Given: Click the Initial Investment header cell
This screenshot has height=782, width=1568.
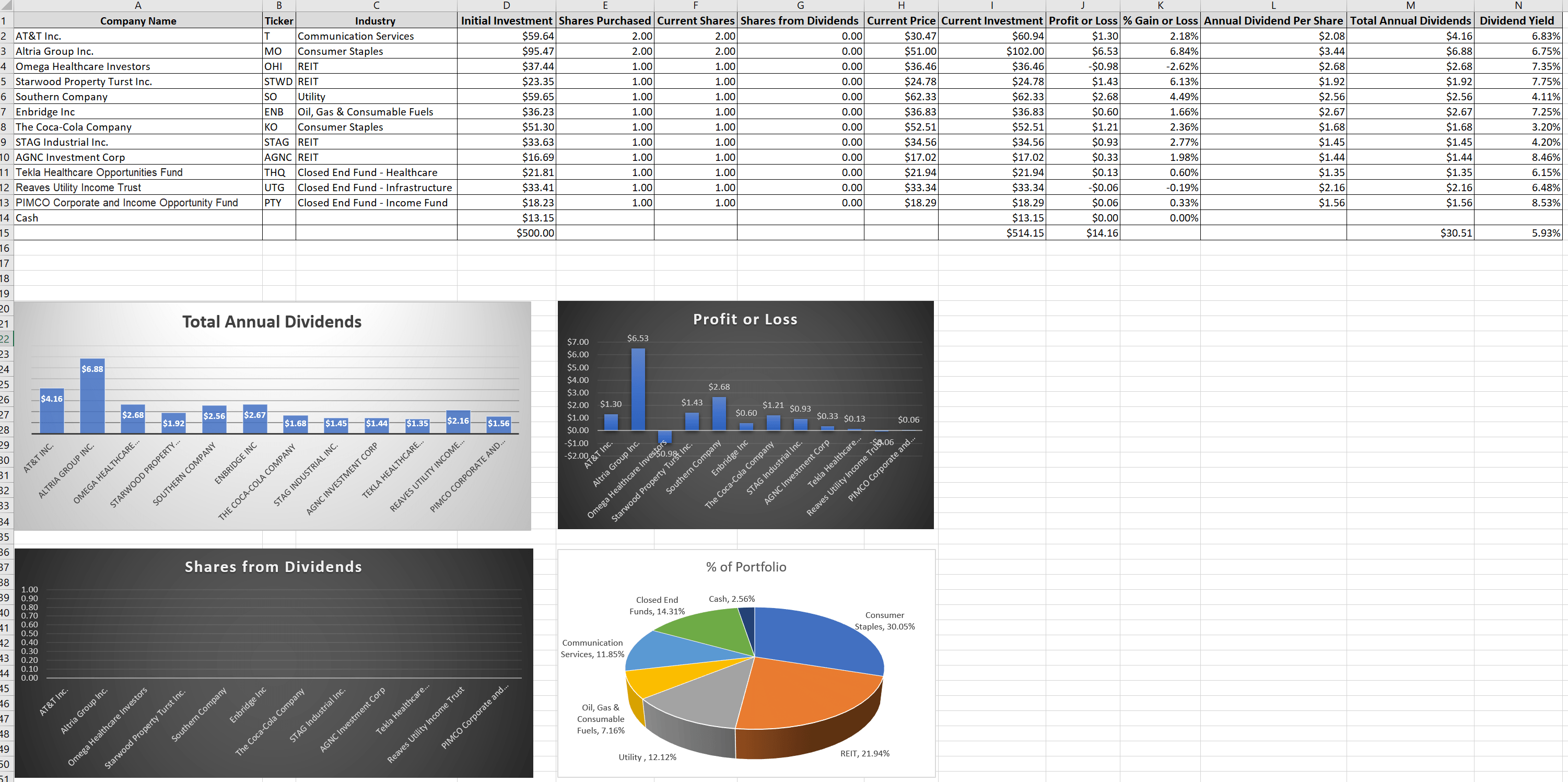Looking at the screenshot, I should pos(507,21).
